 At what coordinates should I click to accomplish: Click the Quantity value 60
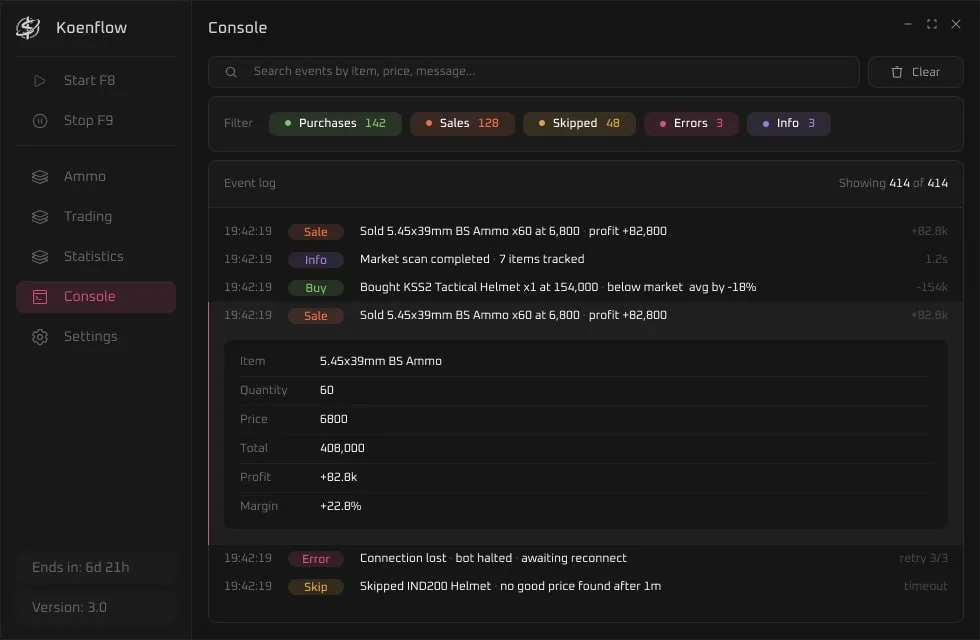(x=327, y=390)
